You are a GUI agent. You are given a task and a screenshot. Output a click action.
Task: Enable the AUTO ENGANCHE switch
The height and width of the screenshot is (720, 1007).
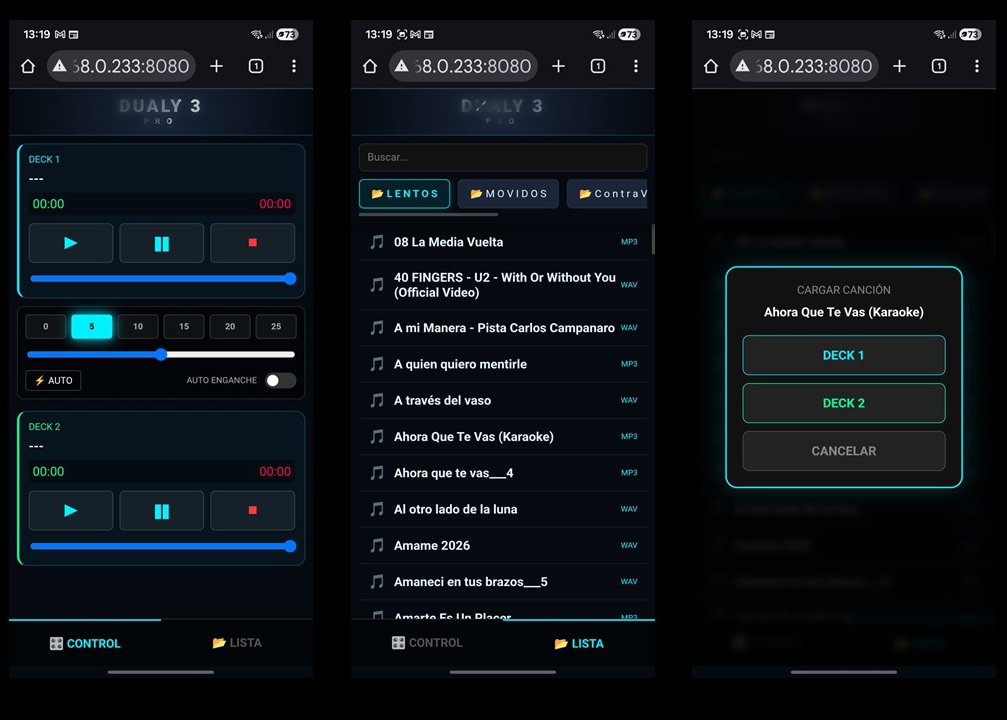coord(280,381)
